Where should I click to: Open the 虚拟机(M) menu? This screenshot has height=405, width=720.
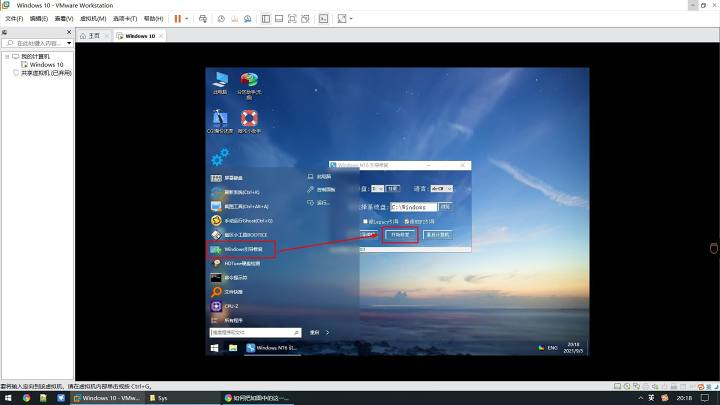tap(93, 19)
